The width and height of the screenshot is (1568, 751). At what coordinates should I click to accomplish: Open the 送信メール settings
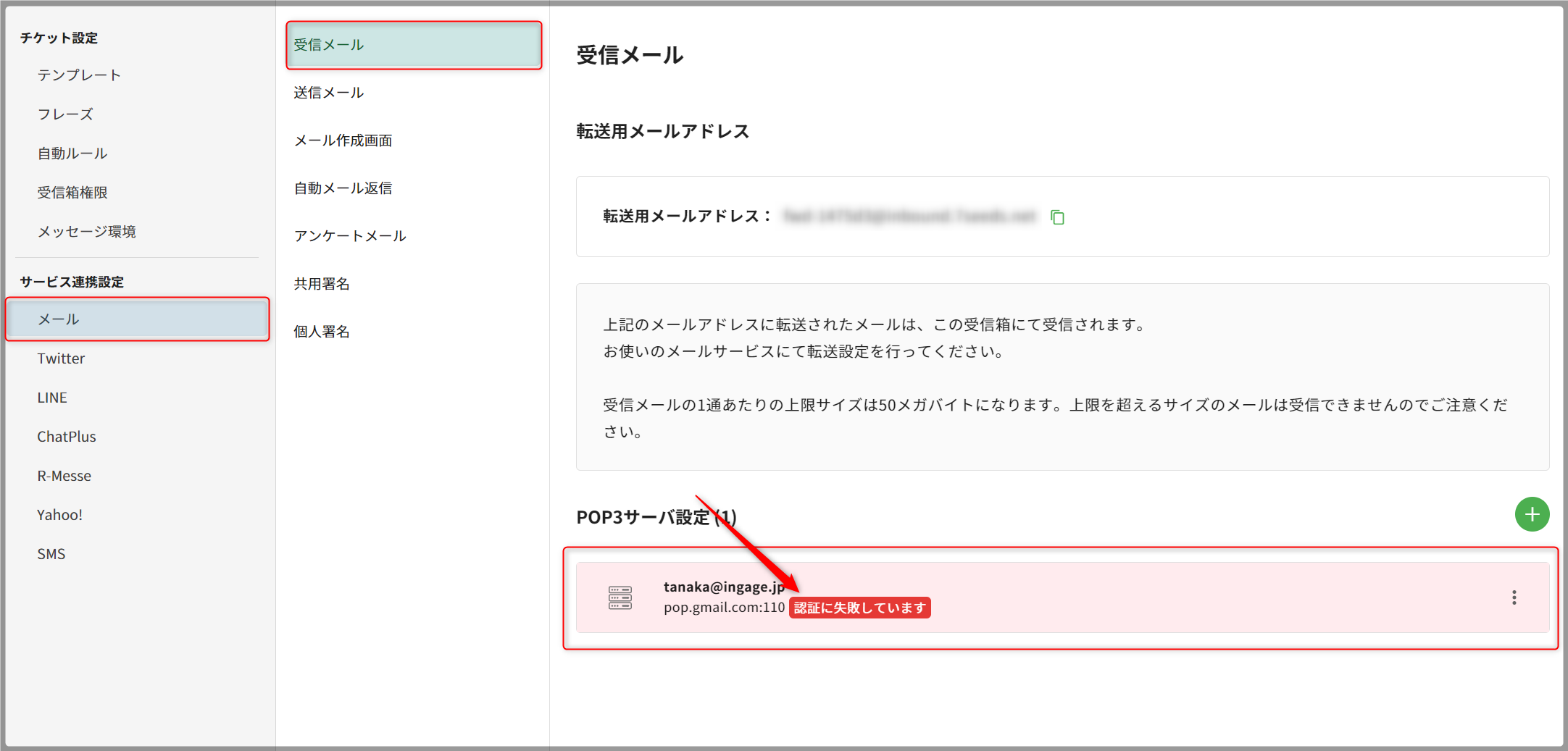[329, 93]
